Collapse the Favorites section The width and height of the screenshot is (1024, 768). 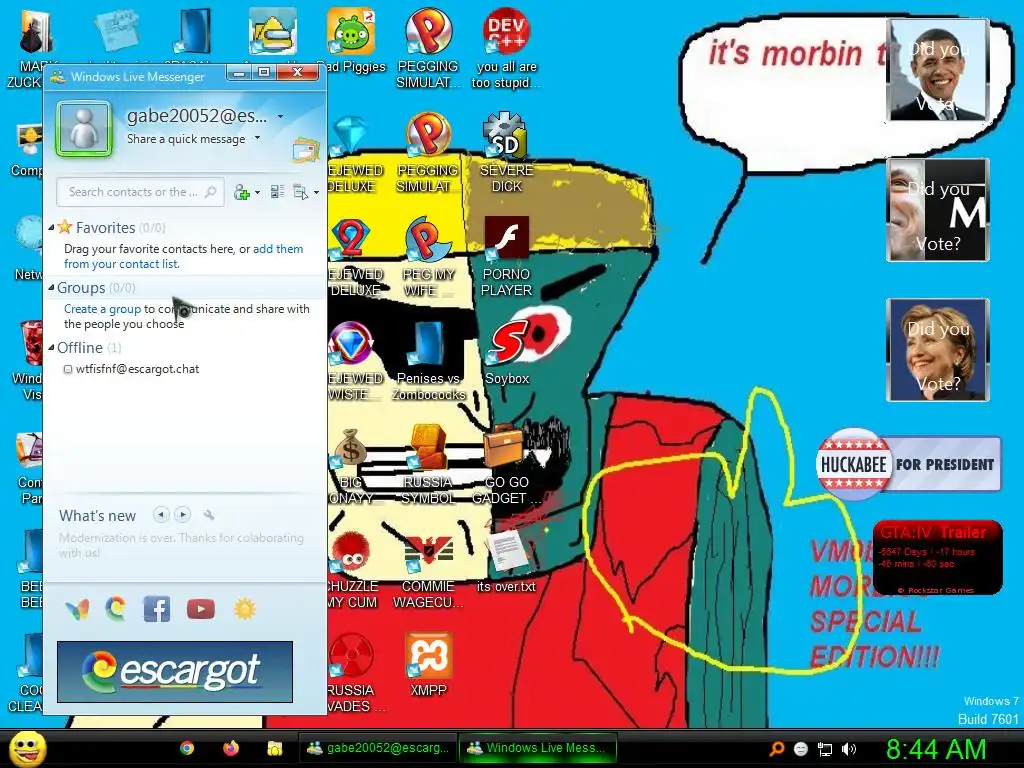click(x=52, y=227)
